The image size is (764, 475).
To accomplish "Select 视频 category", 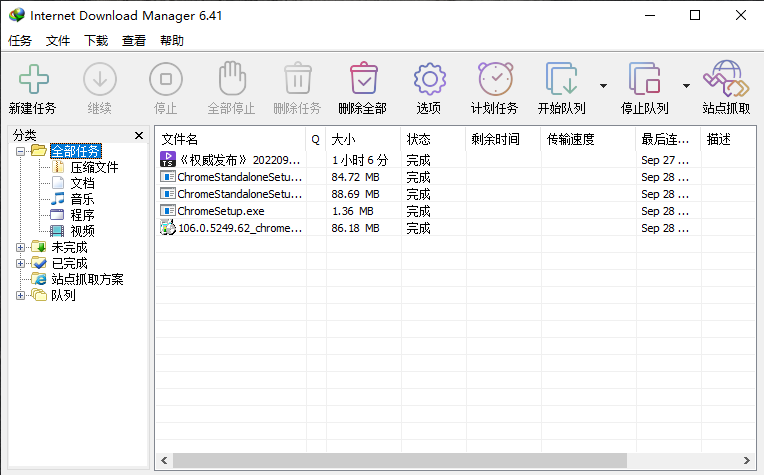I will tap(82, 231).
